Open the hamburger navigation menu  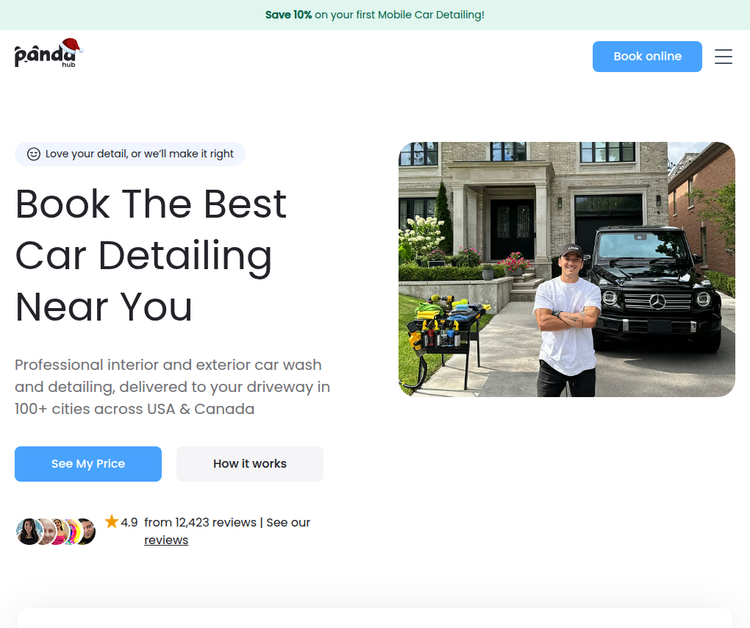pyautogui.click(x=723, y=57)
